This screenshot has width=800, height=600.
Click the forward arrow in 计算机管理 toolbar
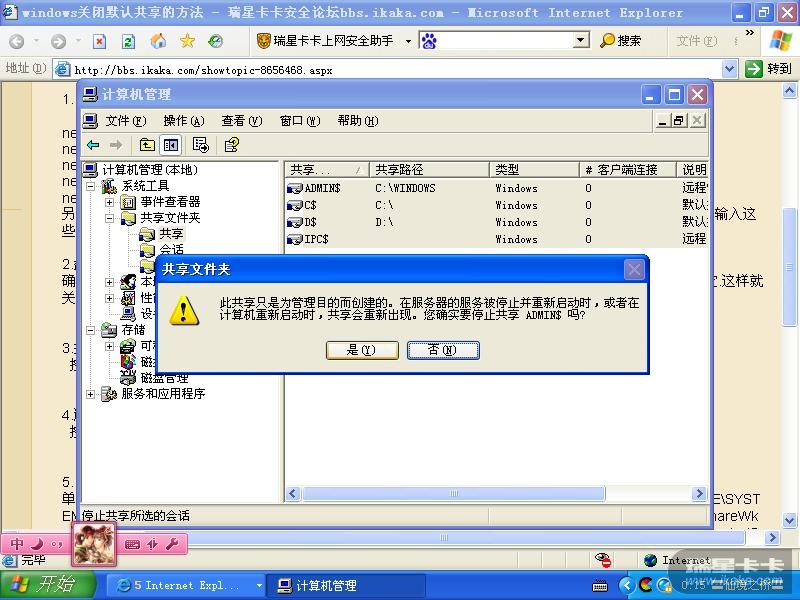pyautogui.click(x=116, y=145)
